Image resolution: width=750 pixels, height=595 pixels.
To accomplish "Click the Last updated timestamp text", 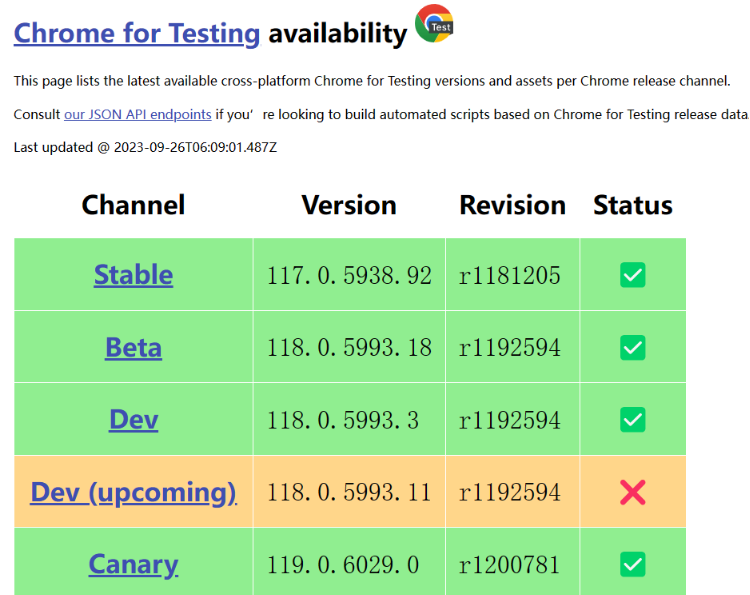I will (145, 147).
